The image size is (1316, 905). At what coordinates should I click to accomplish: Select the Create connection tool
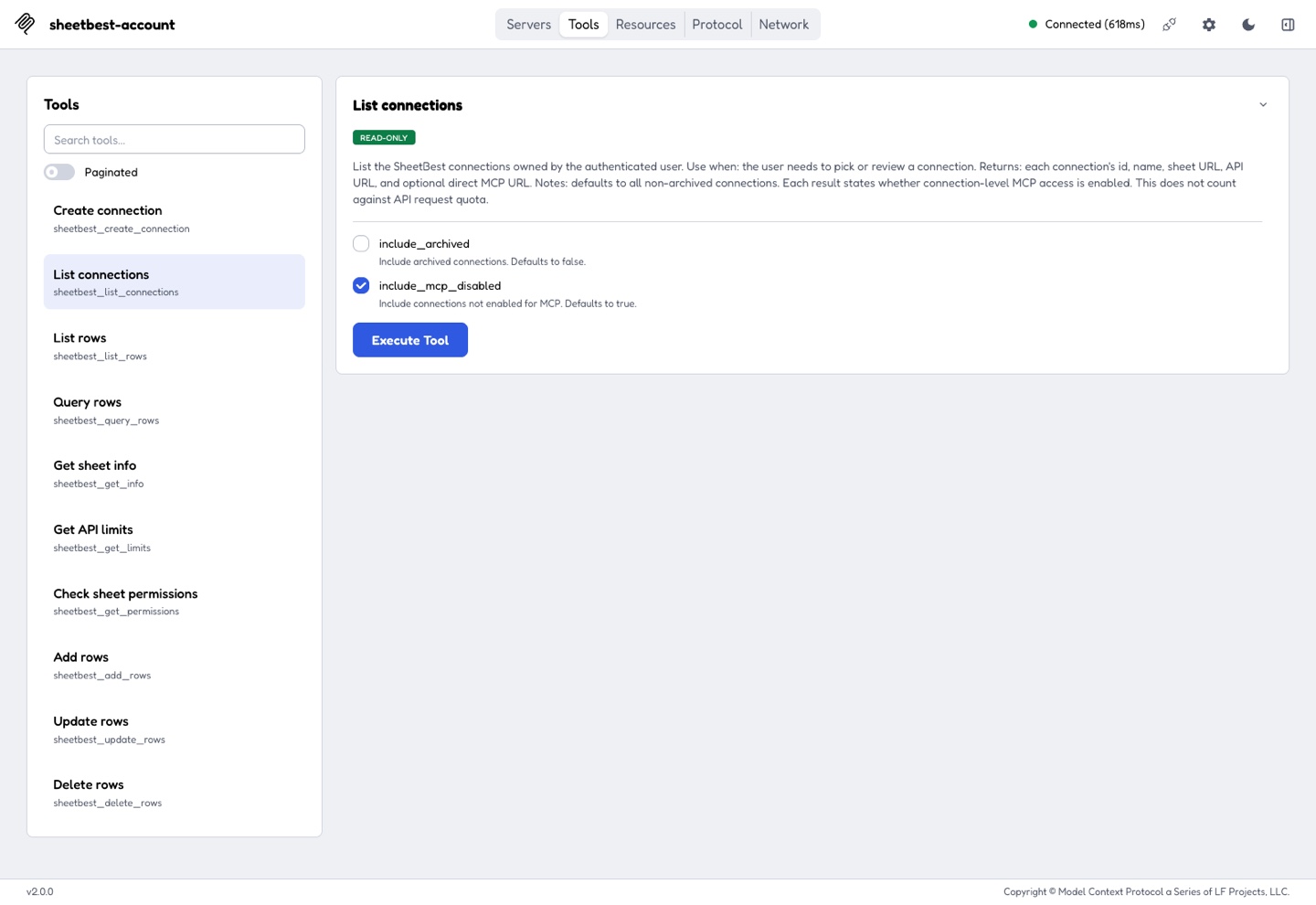pos(175,218)
